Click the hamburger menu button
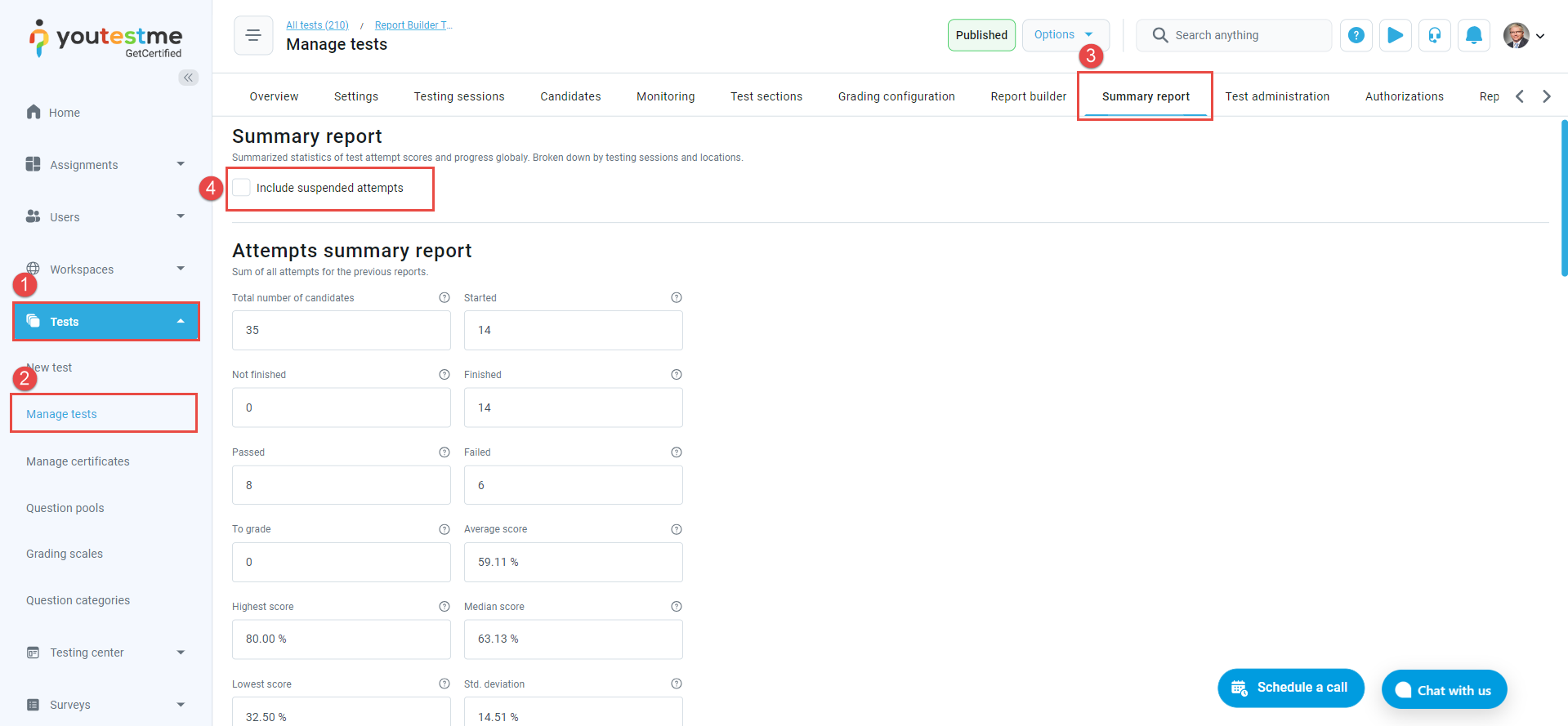This screenshot has height=726, width=1568. tap(253, 35)
